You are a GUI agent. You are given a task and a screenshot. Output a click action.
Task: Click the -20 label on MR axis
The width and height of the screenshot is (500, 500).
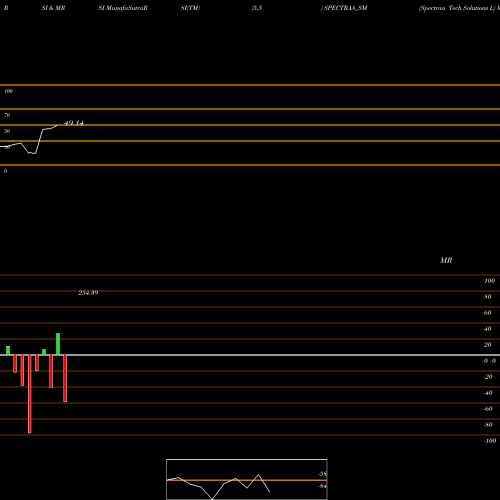[488, 377]
